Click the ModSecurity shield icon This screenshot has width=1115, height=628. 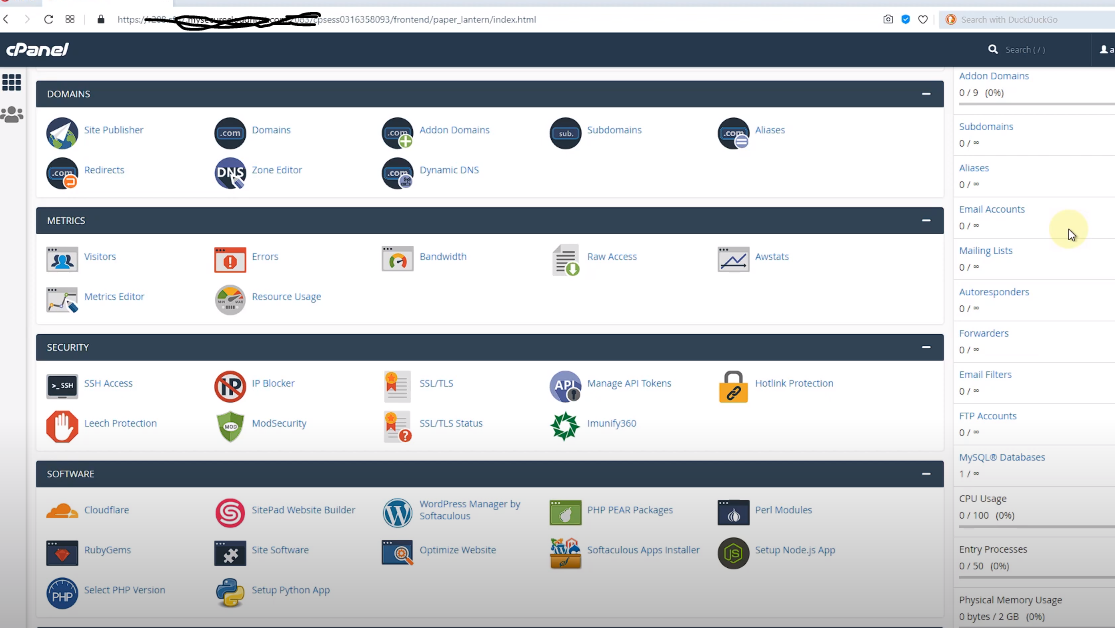[x=230, y=426]
